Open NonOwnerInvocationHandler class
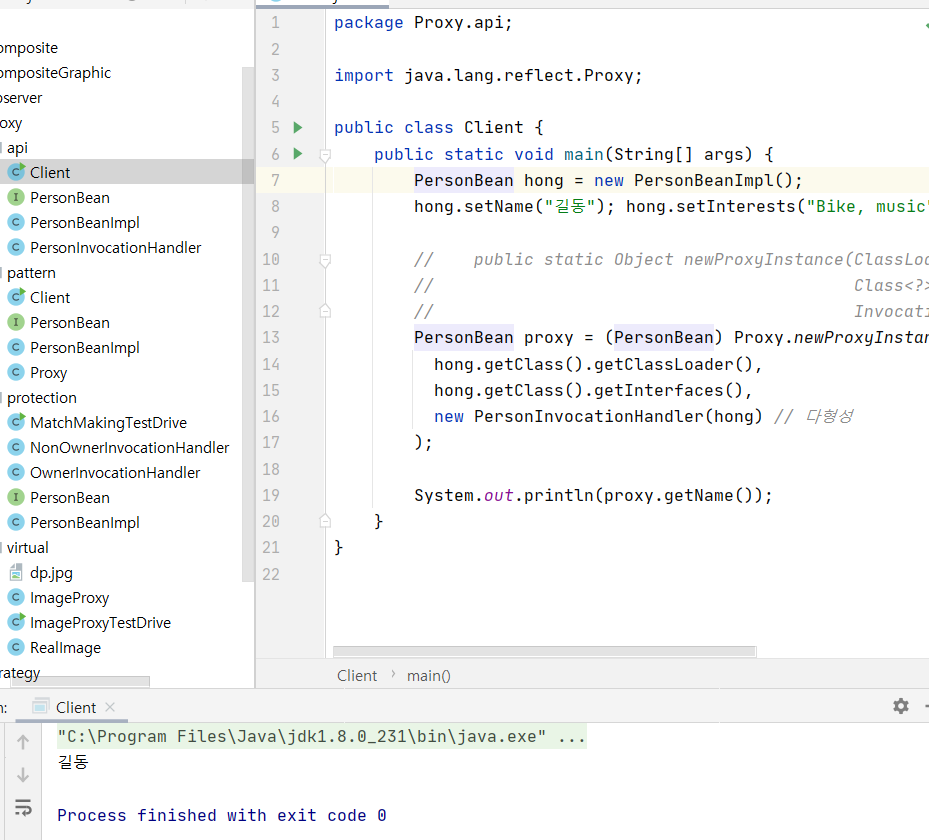This screenshot has width=929, height=840. point(130,447)
